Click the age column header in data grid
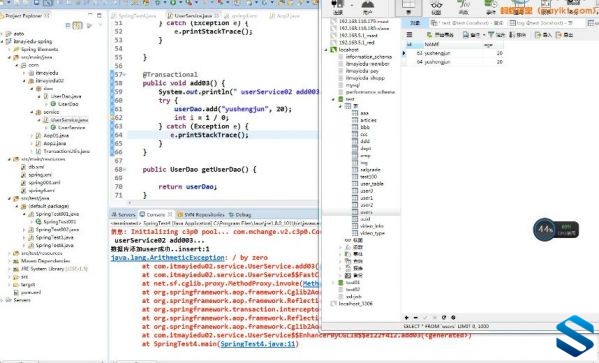Viewport: 599px width, 363px height. [488, 45]
